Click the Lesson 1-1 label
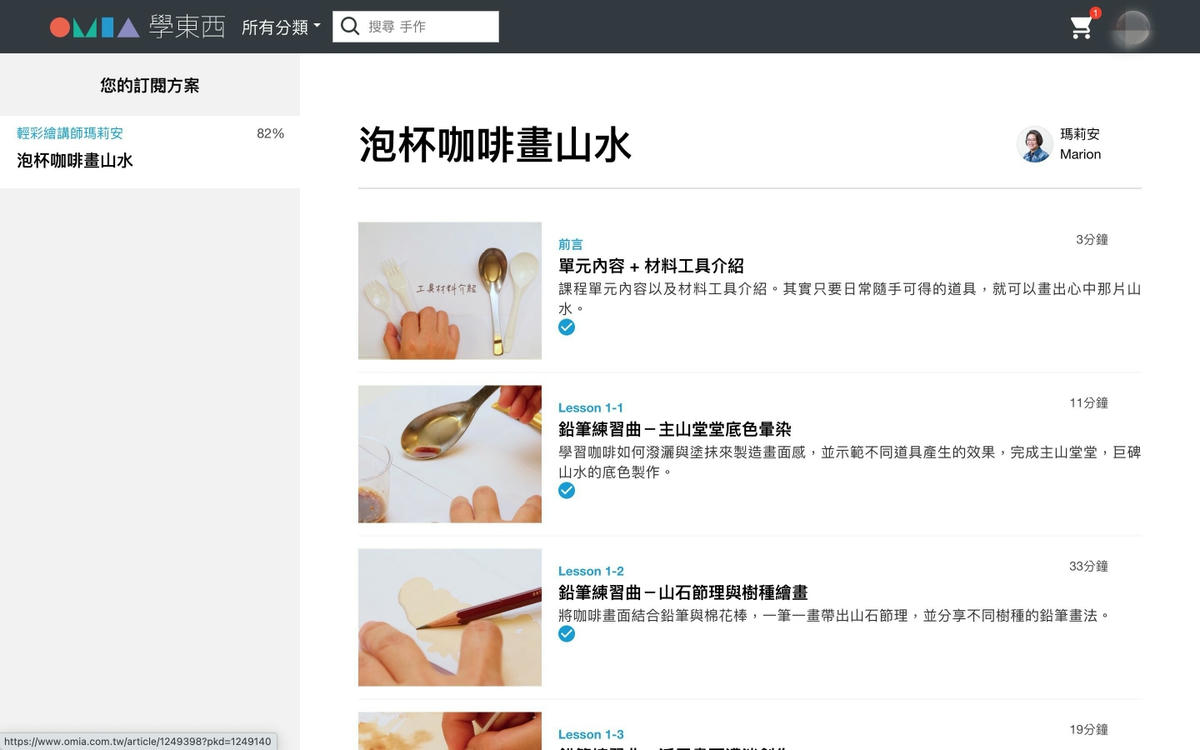Image resolution: width=1200 pixels, height=750 pixels. pyautogui.click(x=591, y=408)
